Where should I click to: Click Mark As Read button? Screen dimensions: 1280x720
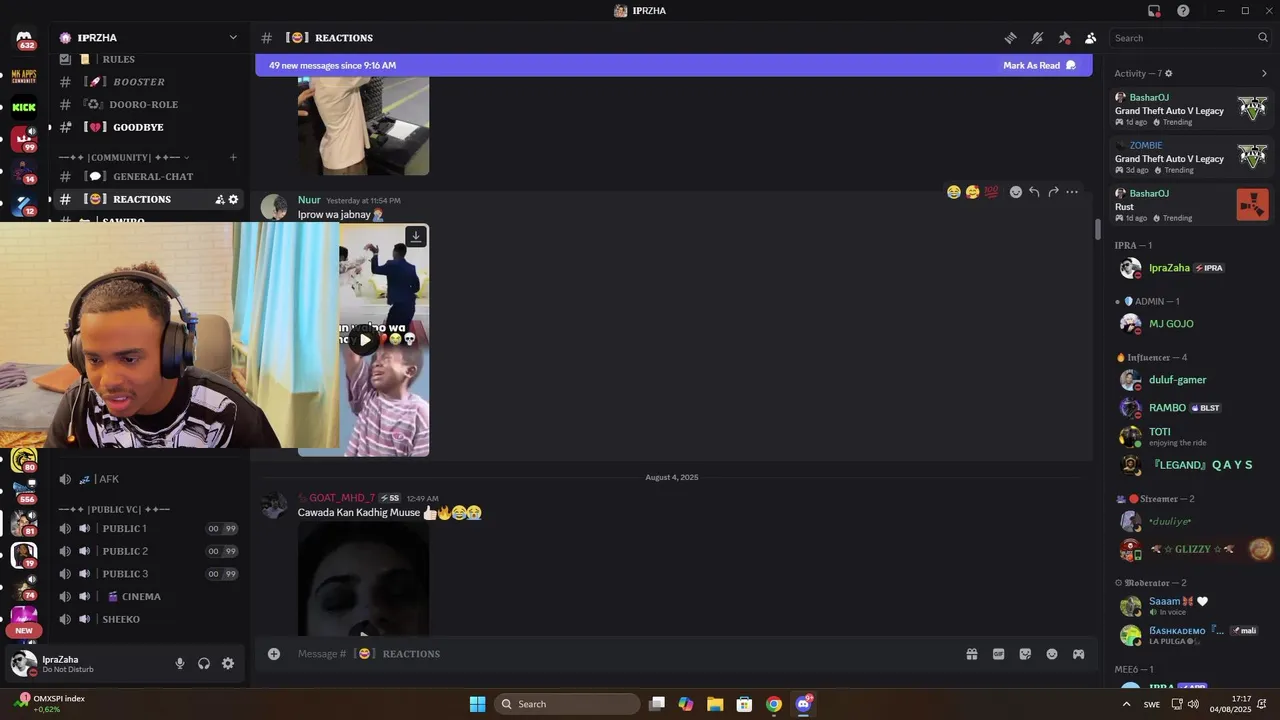tap(1039, 65)
